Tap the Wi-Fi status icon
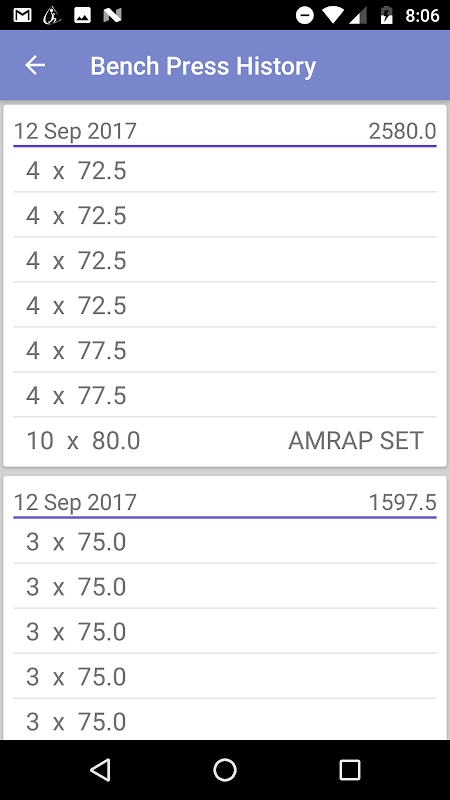 click(x=334, y=15)
